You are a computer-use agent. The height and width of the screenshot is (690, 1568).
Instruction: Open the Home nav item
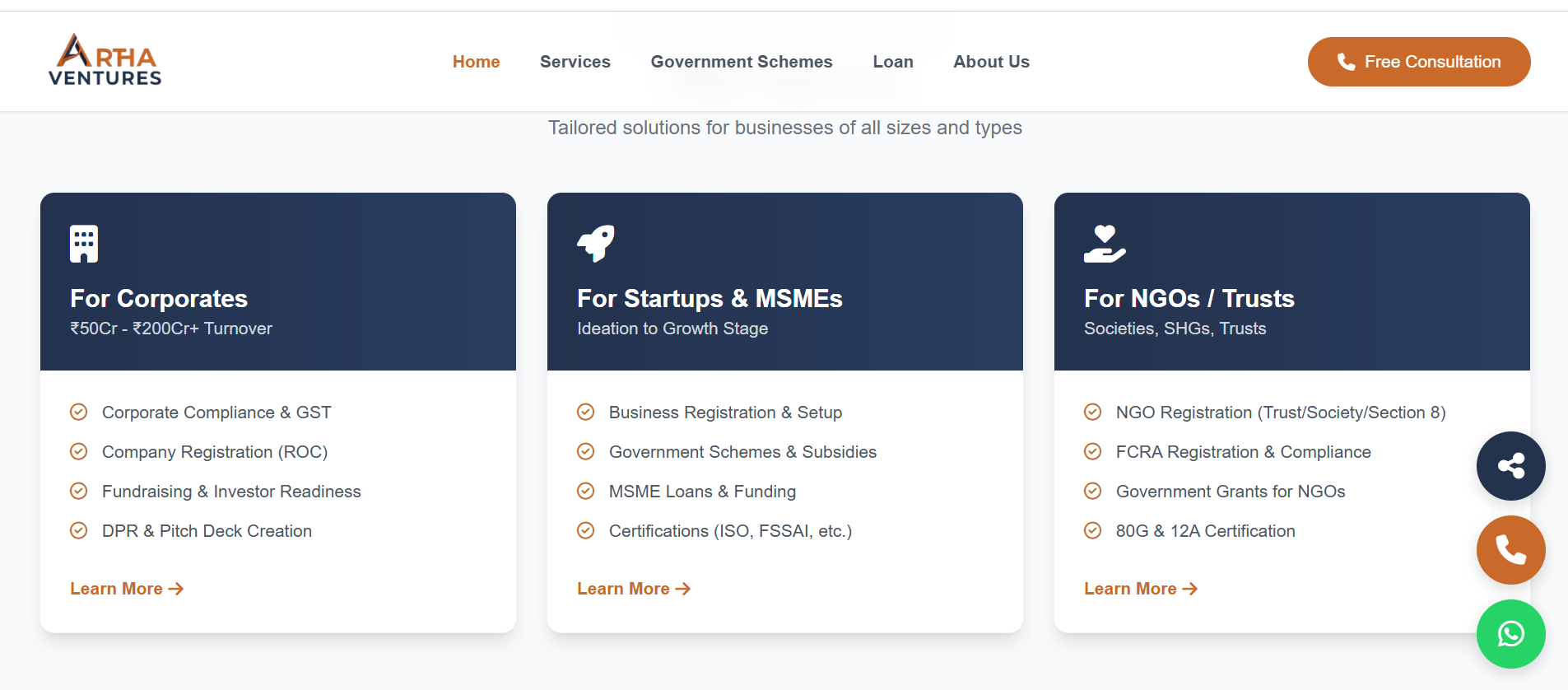point(476,62)
